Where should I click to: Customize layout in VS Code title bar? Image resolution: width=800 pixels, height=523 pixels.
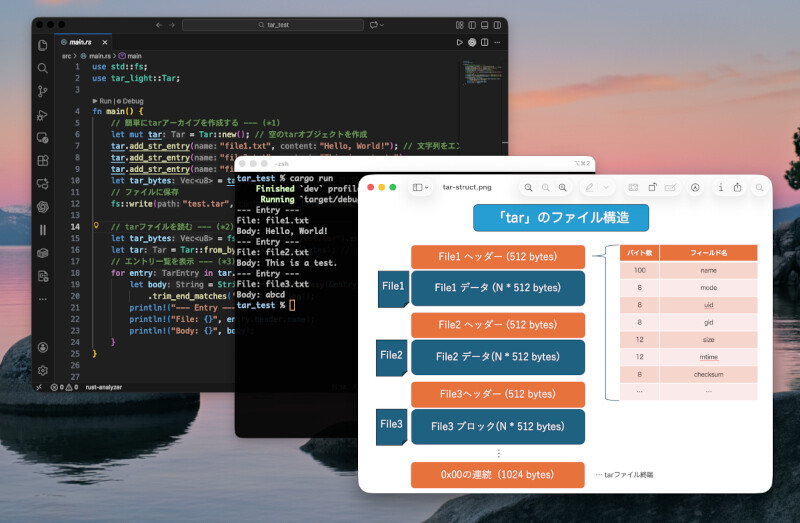tap(460, 24)
